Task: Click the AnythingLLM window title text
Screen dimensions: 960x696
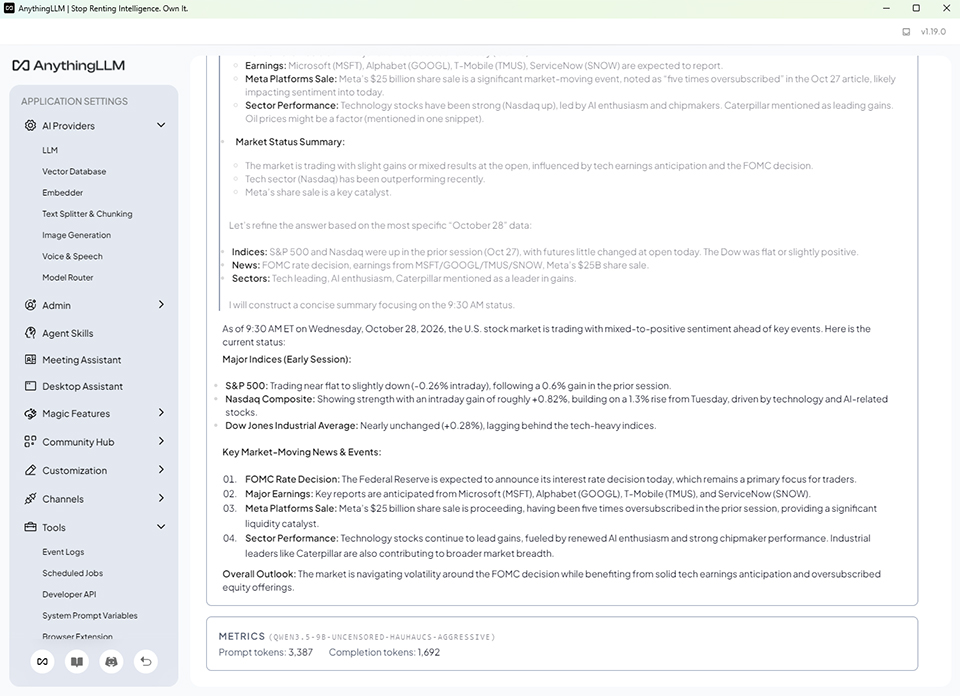Action: [103, 9]
